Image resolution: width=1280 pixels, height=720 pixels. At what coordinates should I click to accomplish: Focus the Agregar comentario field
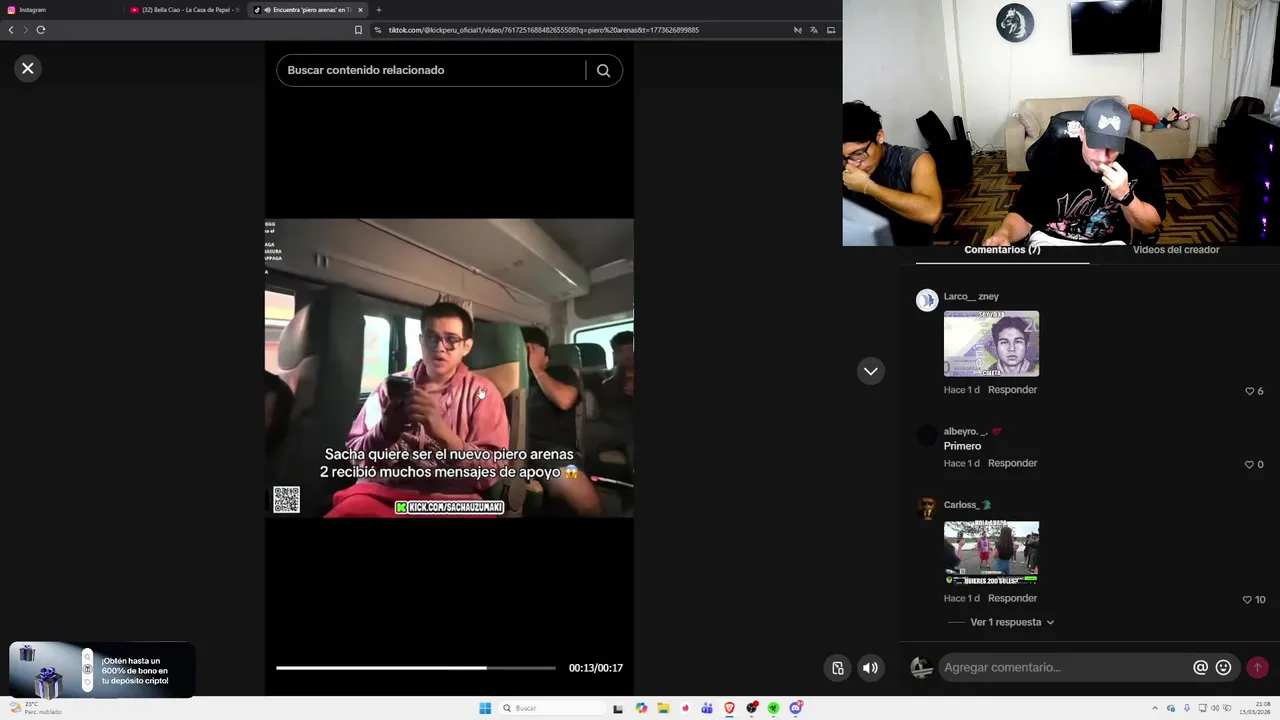pyautogui.click(x=1065, y=668)
